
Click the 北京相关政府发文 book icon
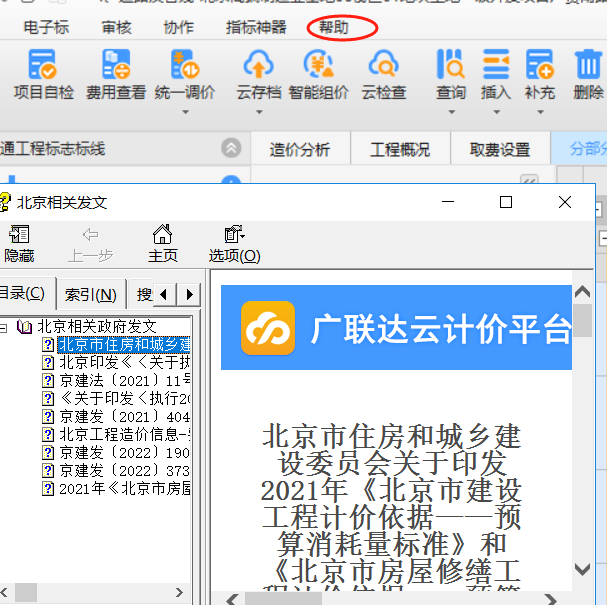point(24,327)
